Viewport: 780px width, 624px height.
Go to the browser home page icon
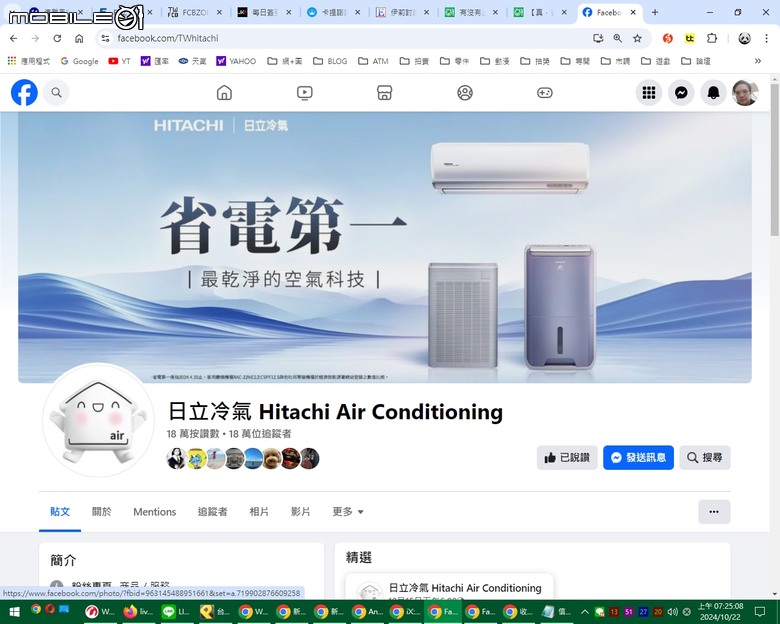79,38
